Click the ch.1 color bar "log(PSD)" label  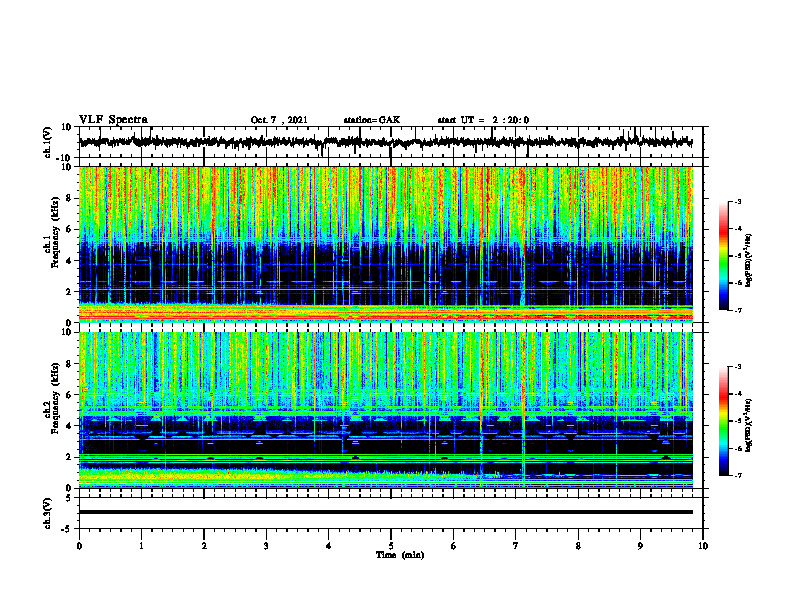[x=748, y=261]
